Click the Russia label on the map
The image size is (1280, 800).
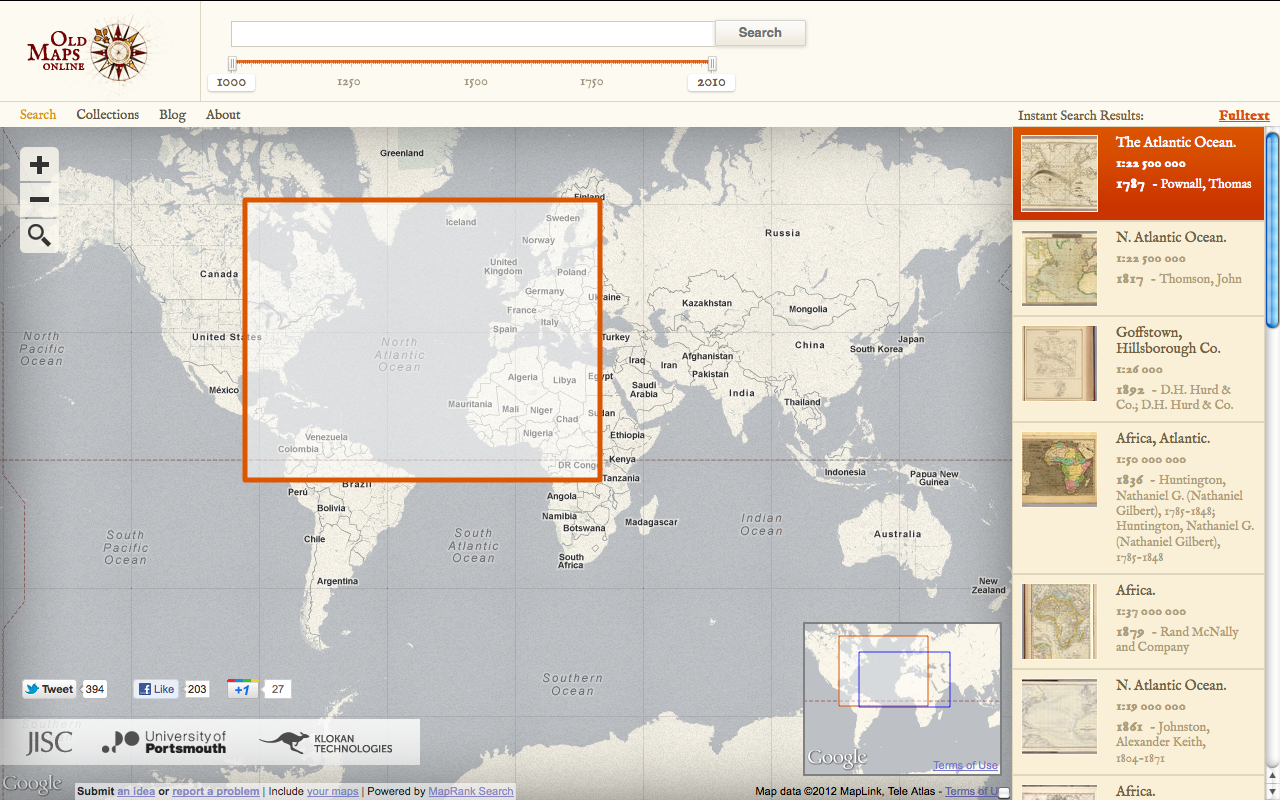(x=783, y=233)
